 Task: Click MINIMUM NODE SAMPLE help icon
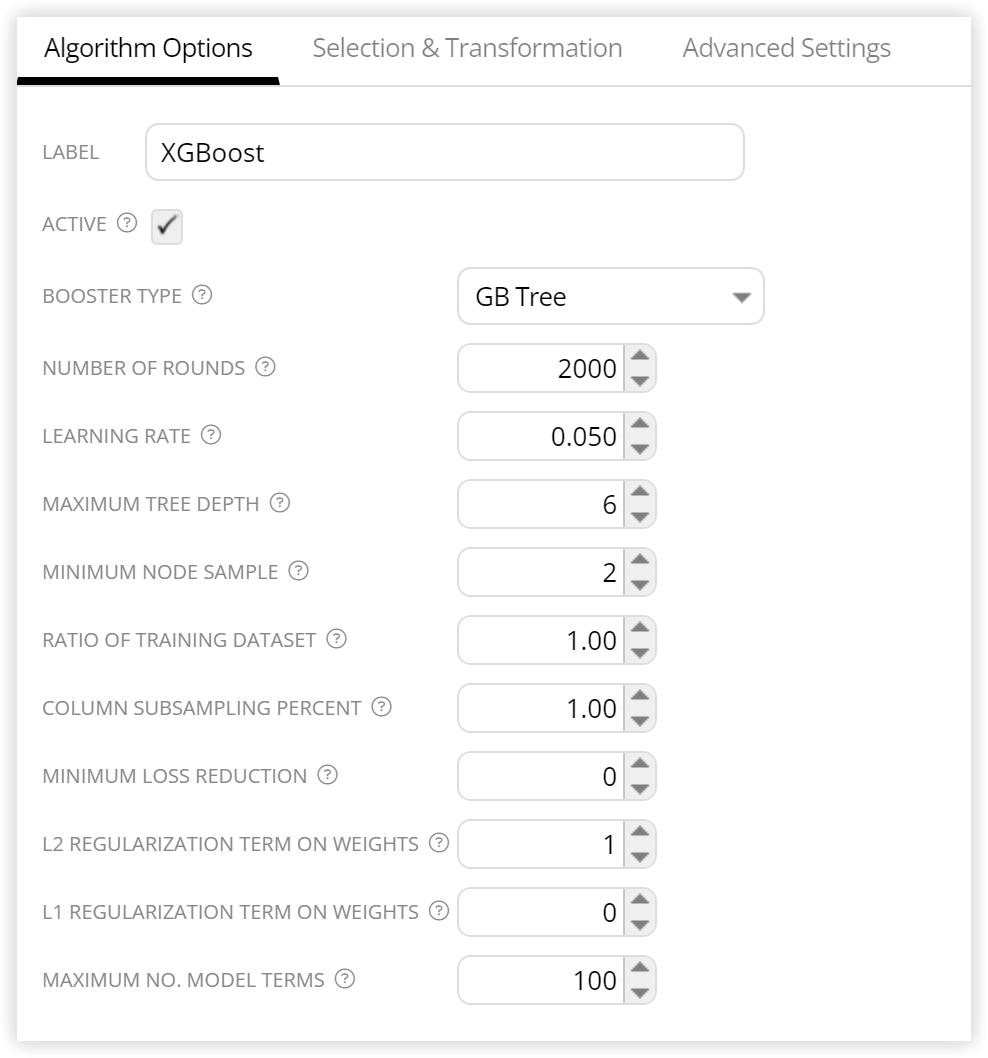click(298, 571)
